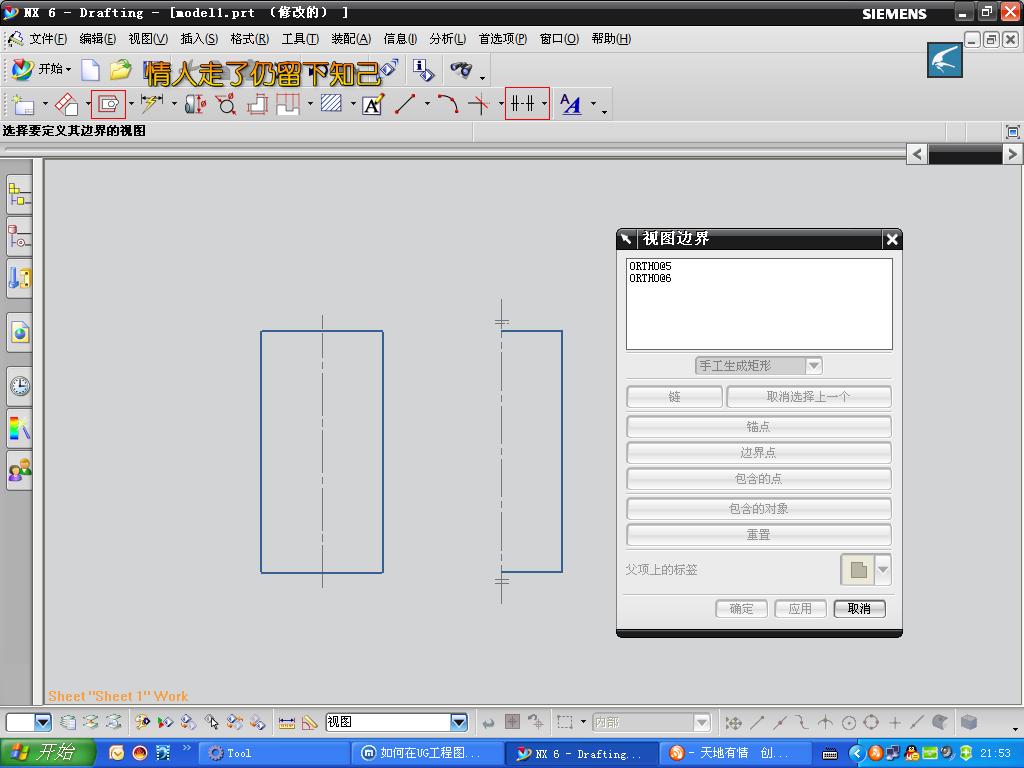
Task: Click the New file blank page icon
Action: coord(90,70)
